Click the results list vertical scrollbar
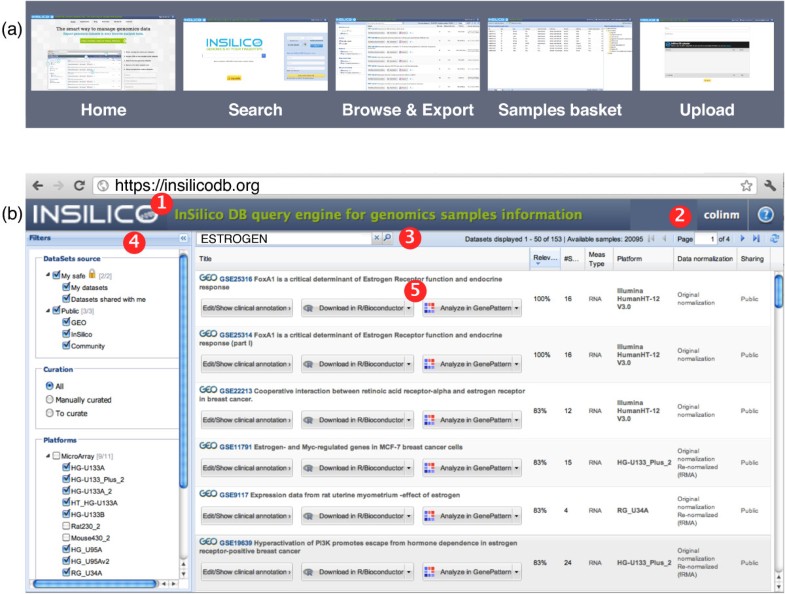The image size is (785, 594). (x=778, y=291)
